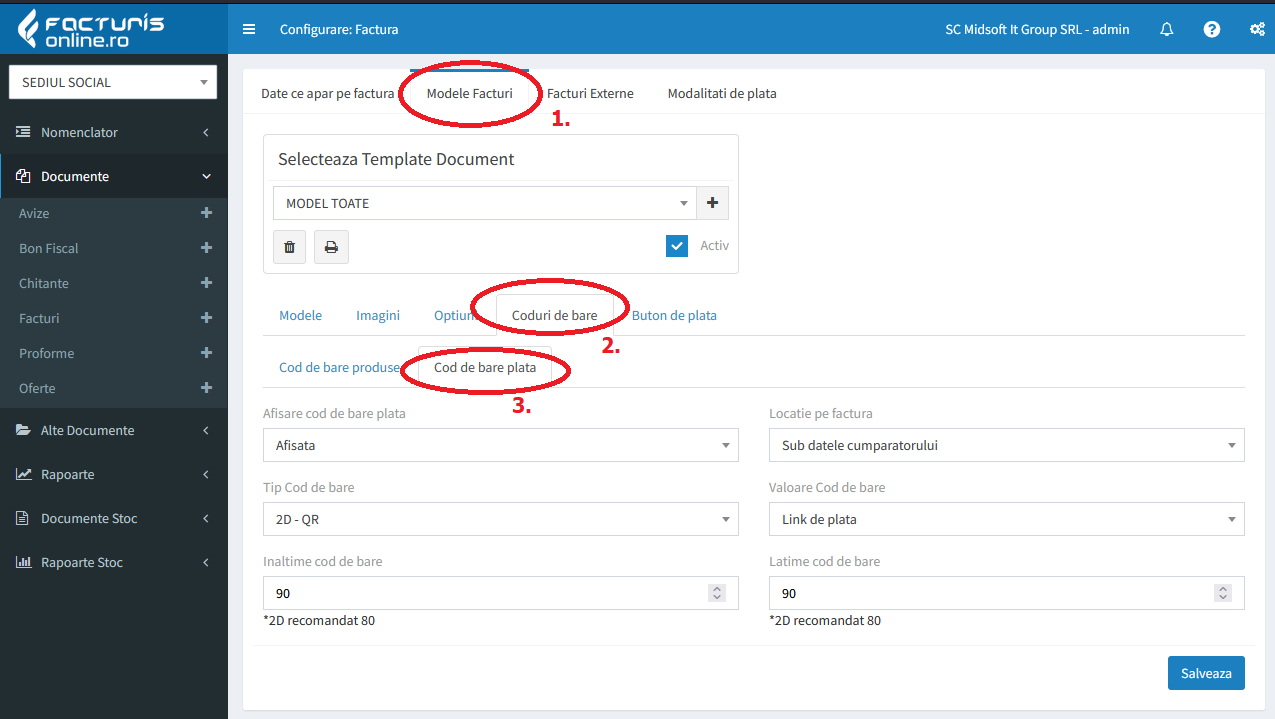Adjust Latime cod de bare spinner arrows
Screen dimensions: 1275x719
(x=1223, y=593)
